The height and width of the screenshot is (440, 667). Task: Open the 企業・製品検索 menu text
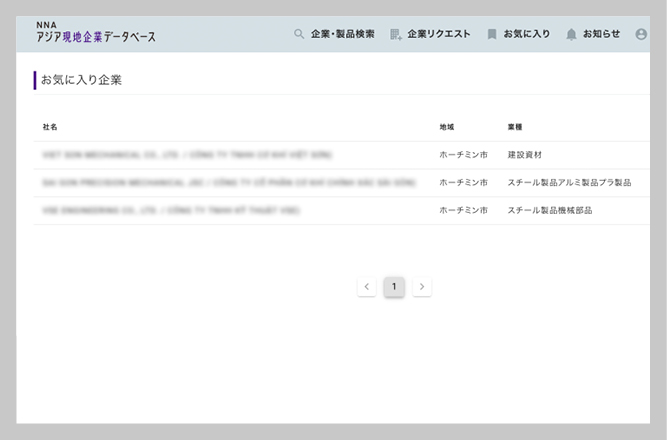click(342, 34)
